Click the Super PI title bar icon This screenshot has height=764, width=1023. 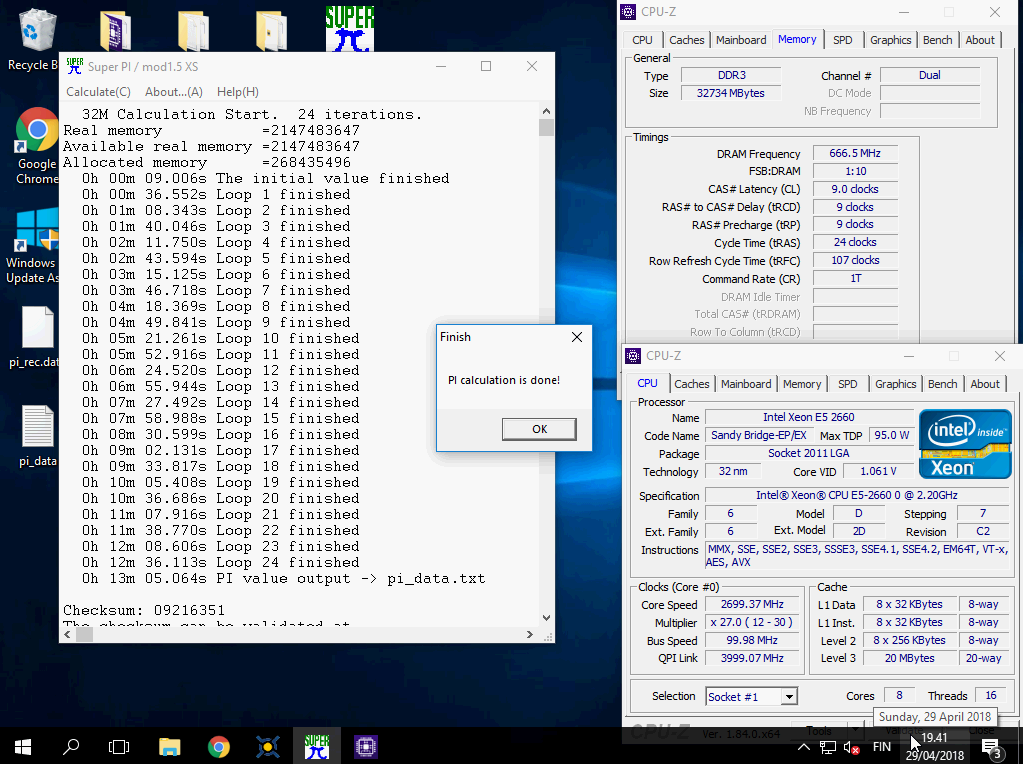(x=75, y=66)
